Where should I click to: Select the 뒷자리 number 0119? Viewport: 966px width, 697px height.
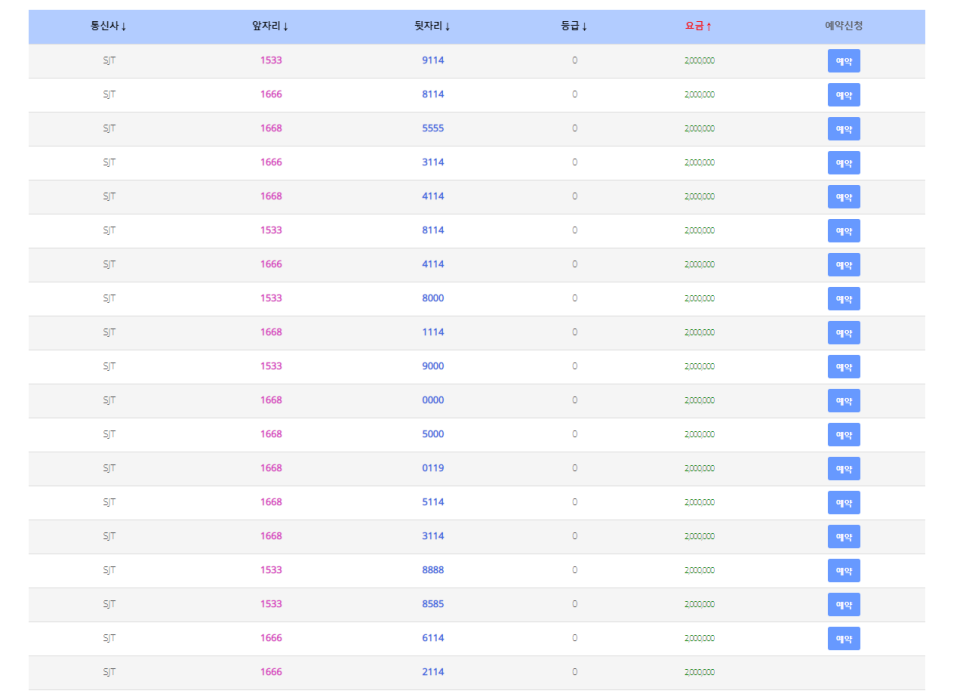tap(433, 468)
